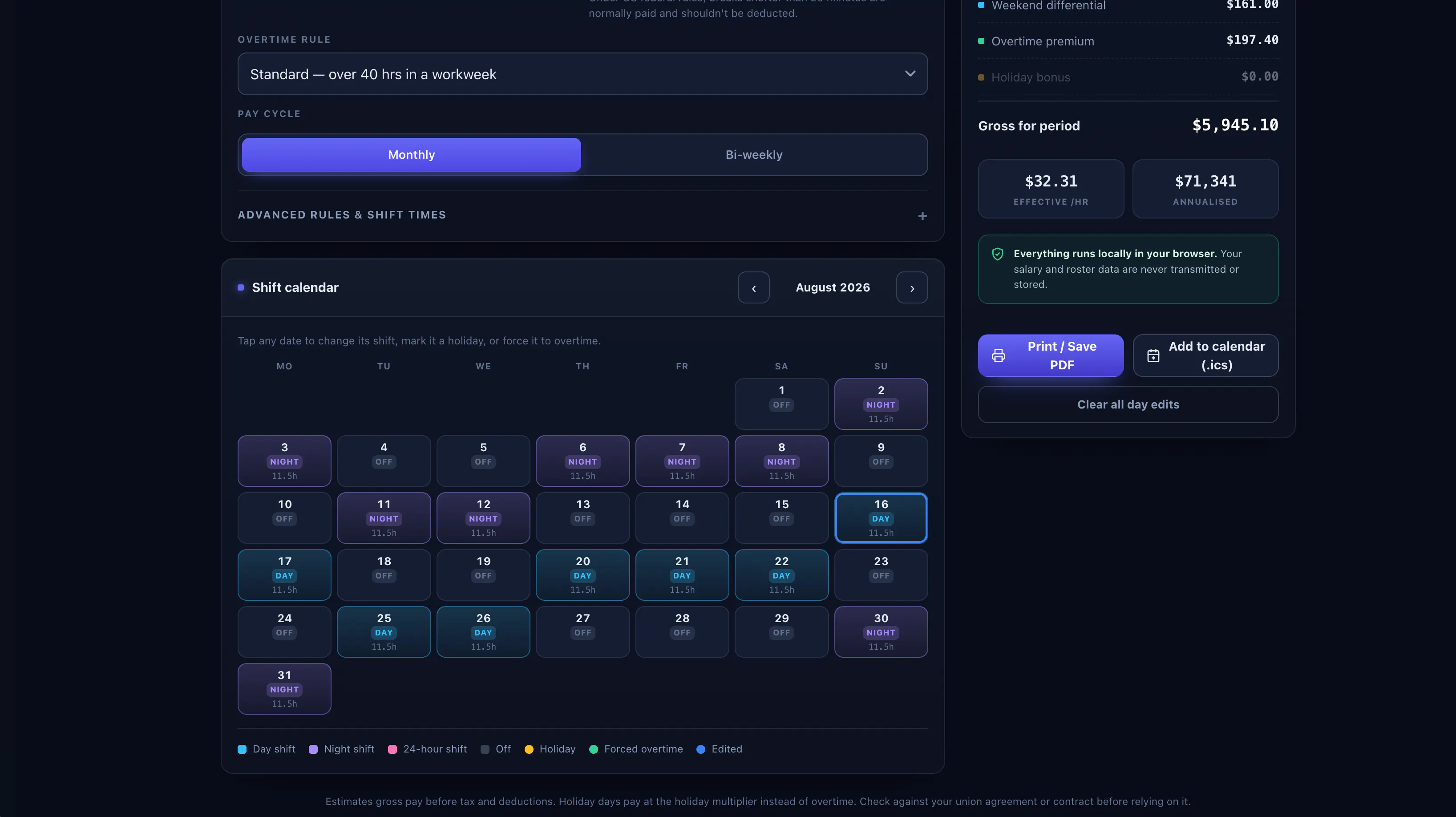This screenshot has height=817, width=1456.
Task: Clear all day edits
Action: (1128, 405)
